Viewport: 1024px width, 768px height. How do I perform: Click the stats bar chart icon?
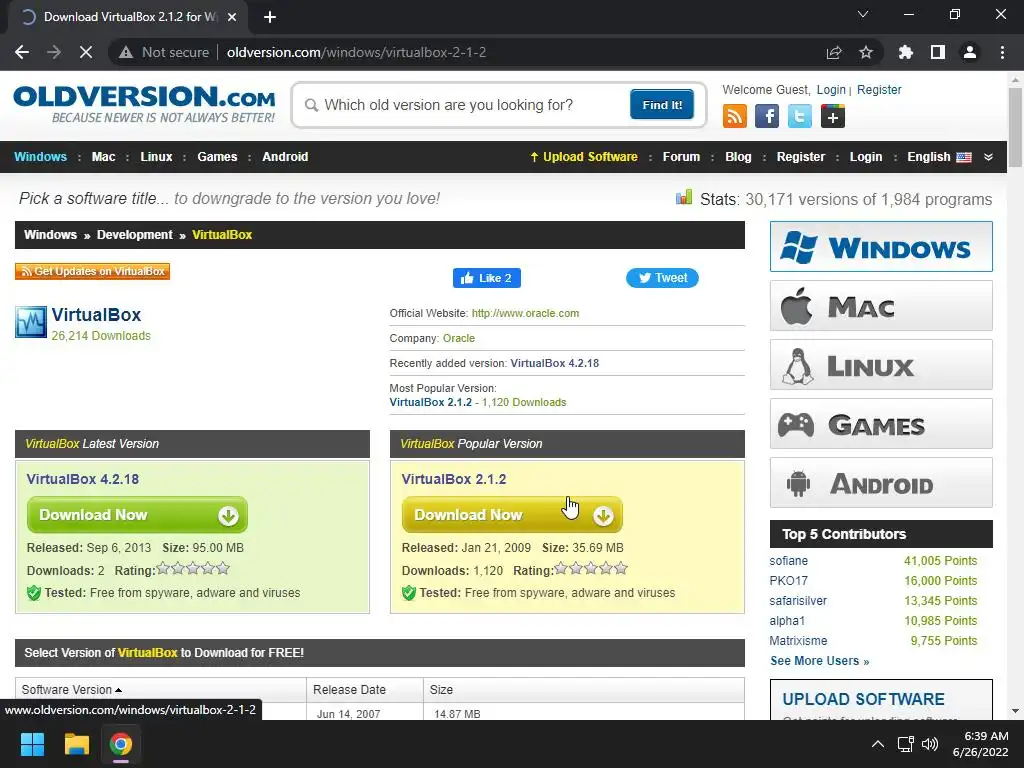coord(684,197)
